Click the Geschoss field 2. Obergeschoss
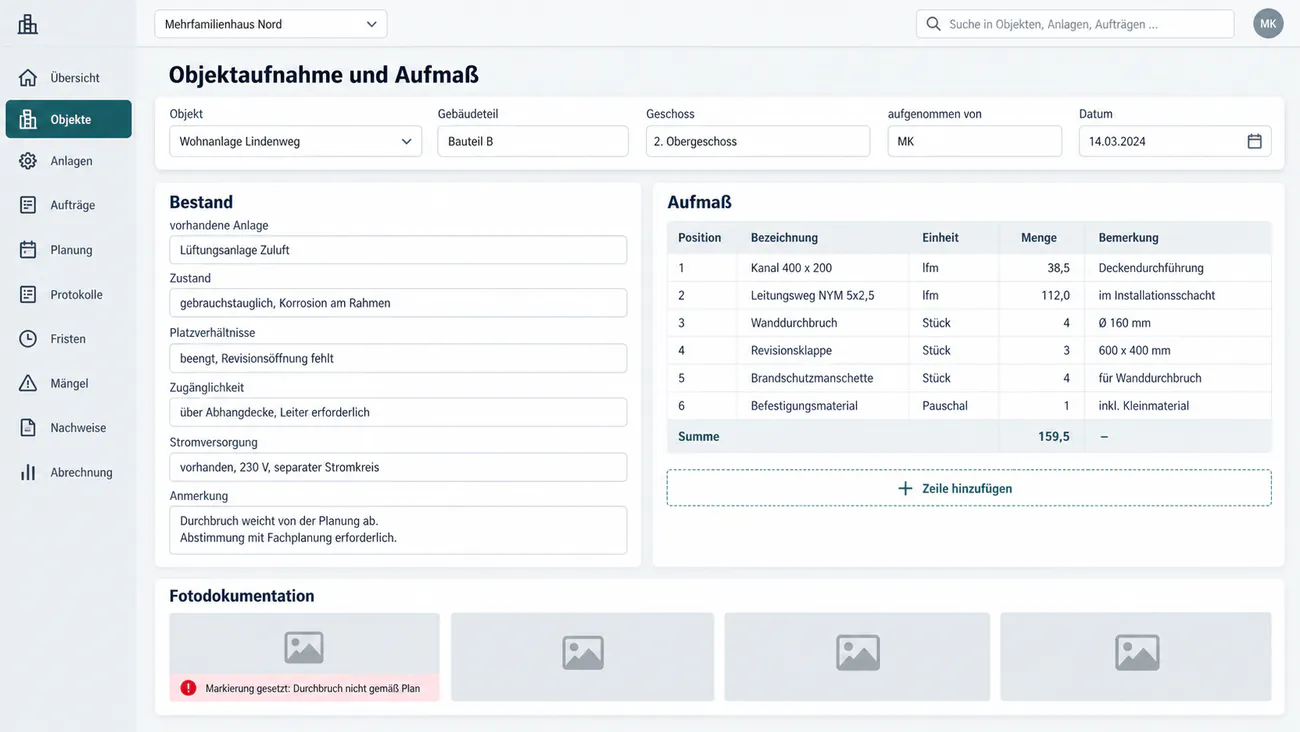Screen dimensions: 1300x732 click(758, 141)
